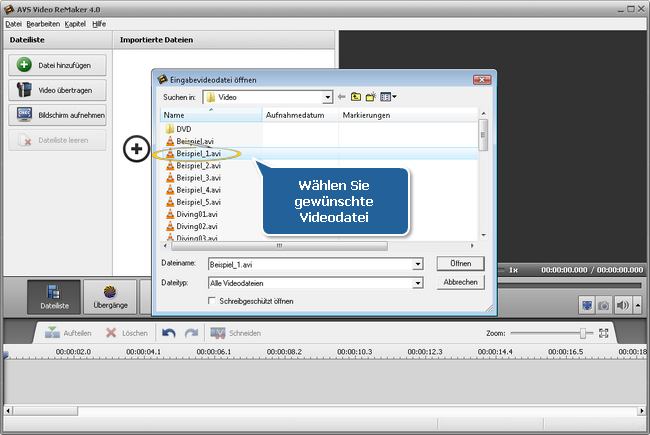The height and width of the screenshot is (435, 650).
Task: Open the view options menu icon
Action: tap(388, 97)
